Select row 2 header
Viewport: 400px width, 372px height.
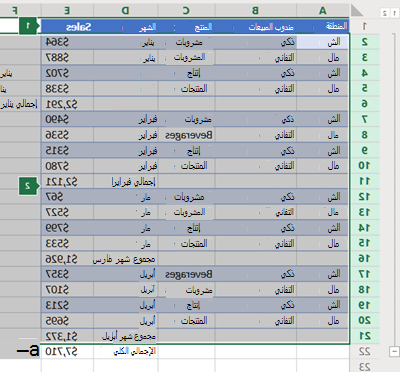click(x=365, y=42)
